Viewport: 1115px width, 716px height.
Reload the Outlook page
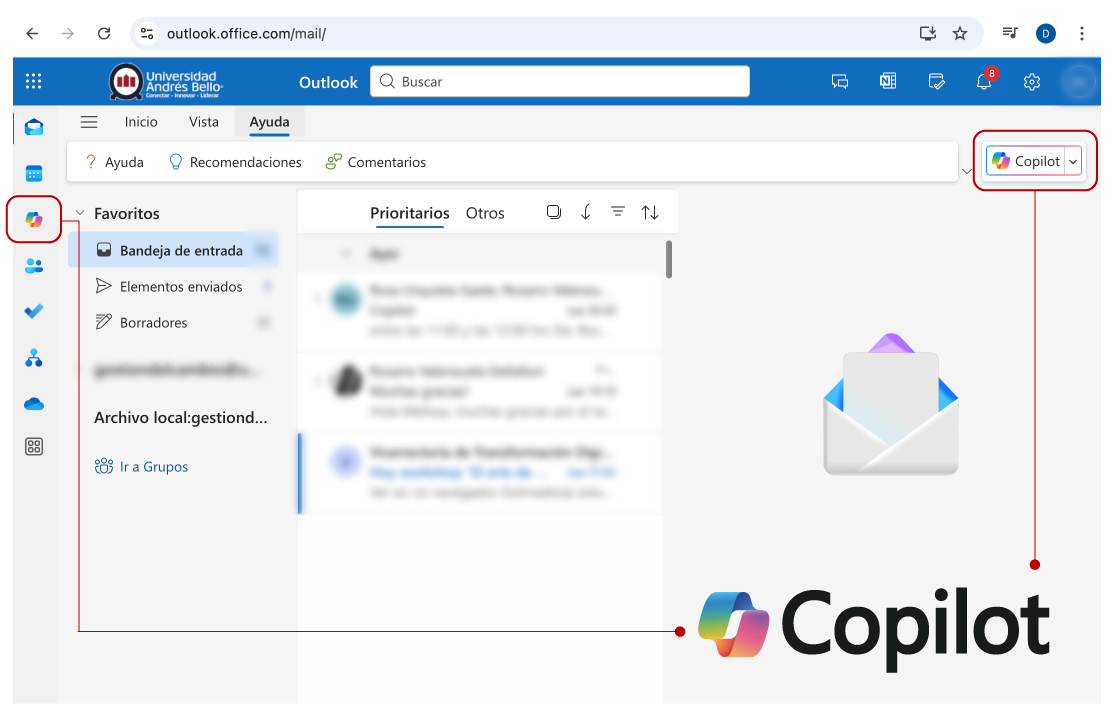click(x=104, y=33)
